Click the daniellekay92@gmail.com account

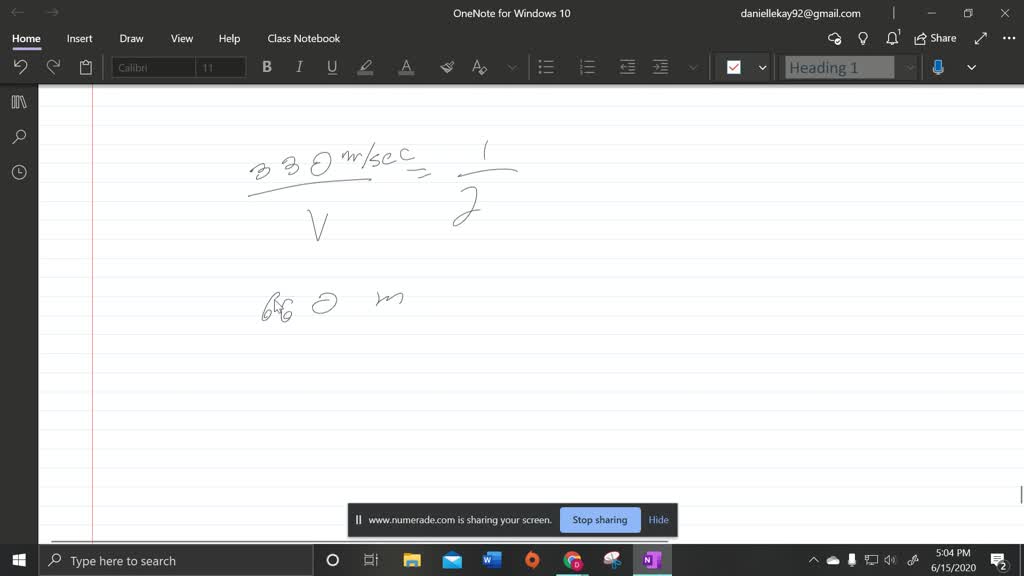pos(800,13)
